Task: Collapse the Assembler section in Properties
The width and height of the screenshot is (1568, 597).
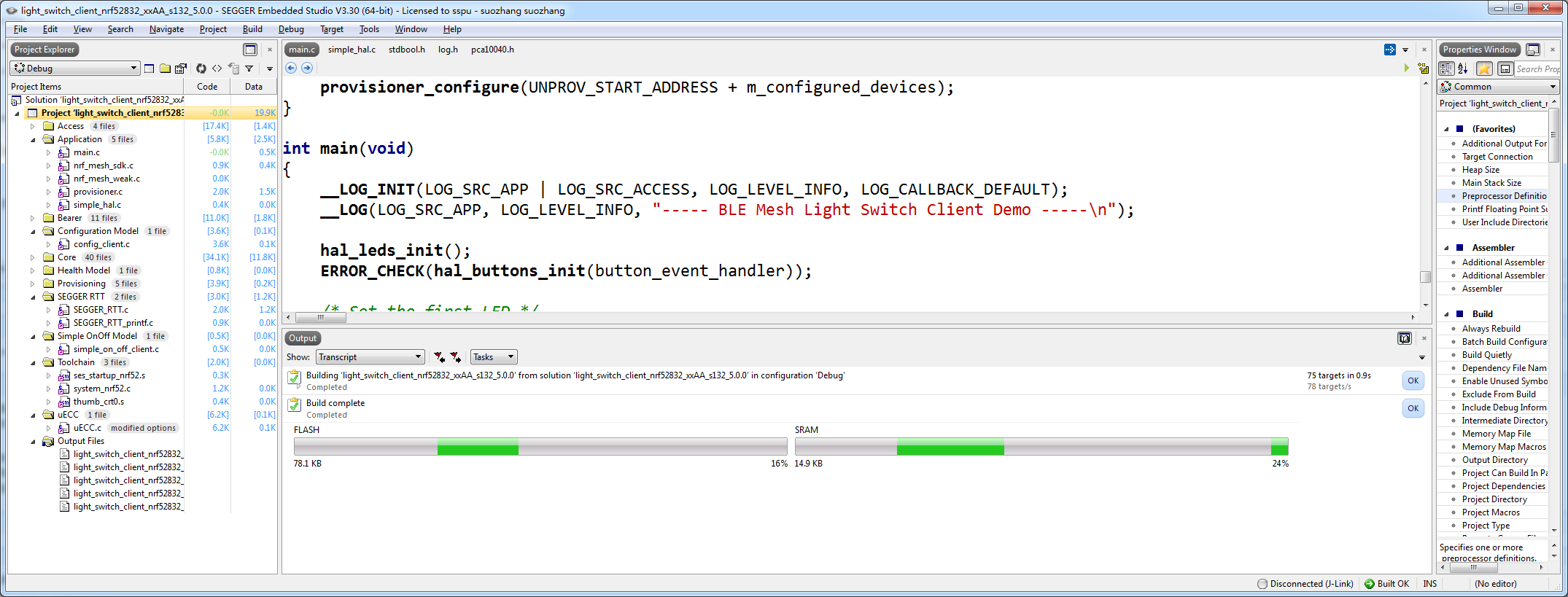Action: [1446, 248]
